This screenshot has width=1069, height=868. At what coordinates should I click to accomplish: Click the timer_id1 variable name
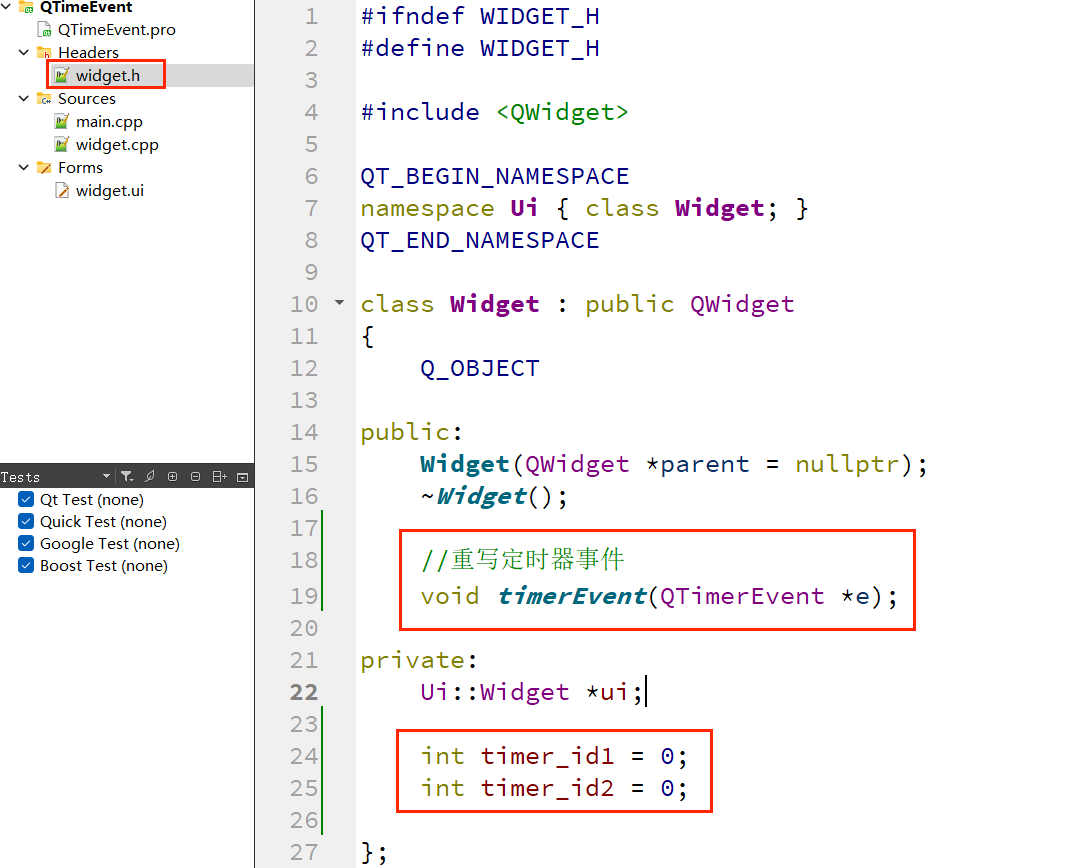click(x=547, y=756)
